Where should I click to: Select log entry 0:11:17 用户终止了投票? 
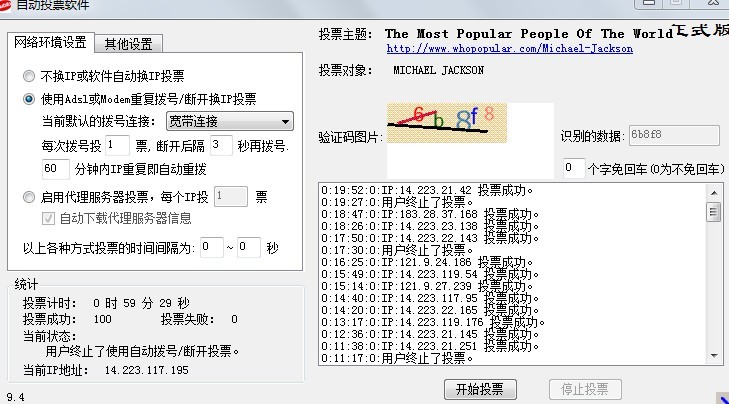pos(398,358)
